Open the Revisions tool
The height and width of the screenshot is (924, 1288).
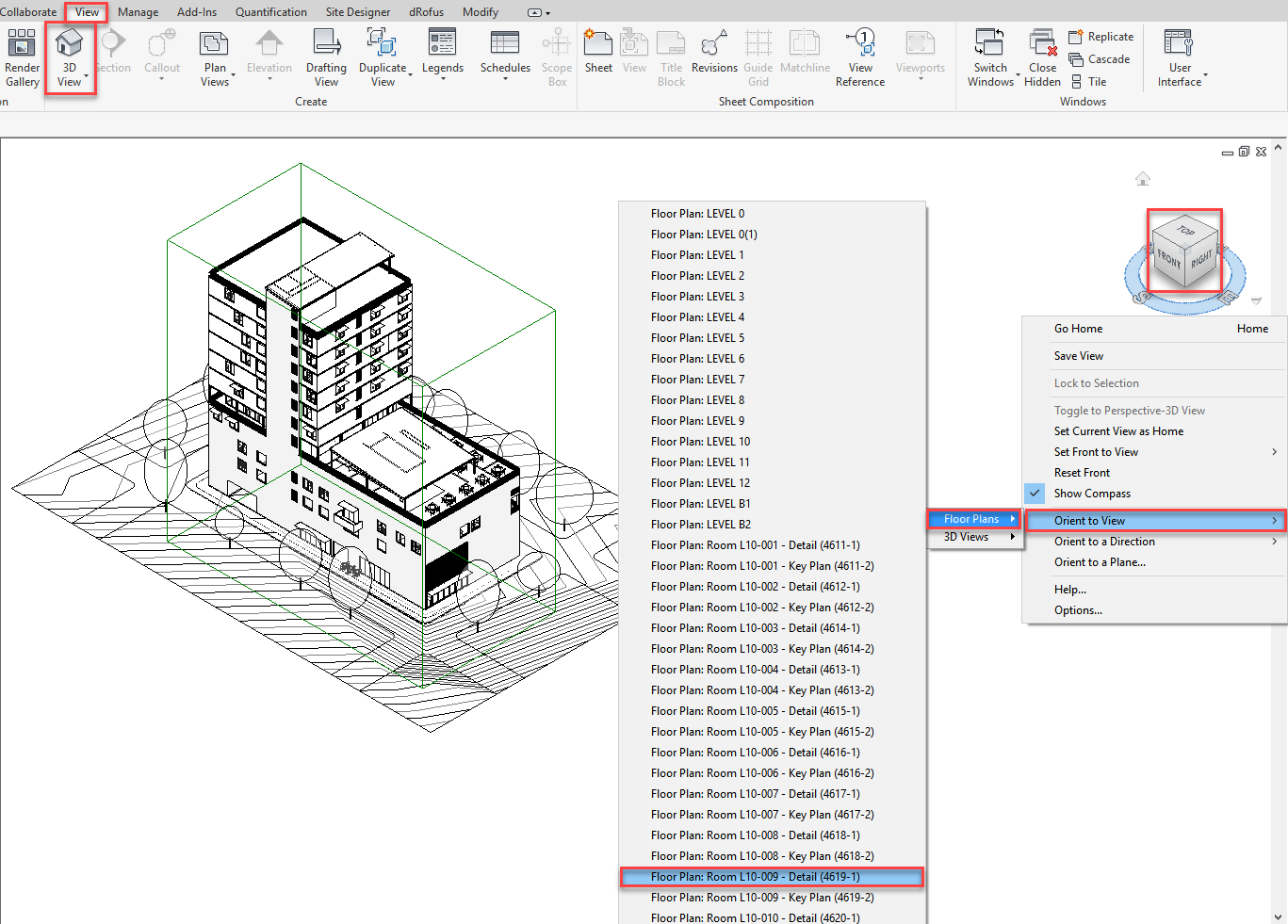[714, 52]
